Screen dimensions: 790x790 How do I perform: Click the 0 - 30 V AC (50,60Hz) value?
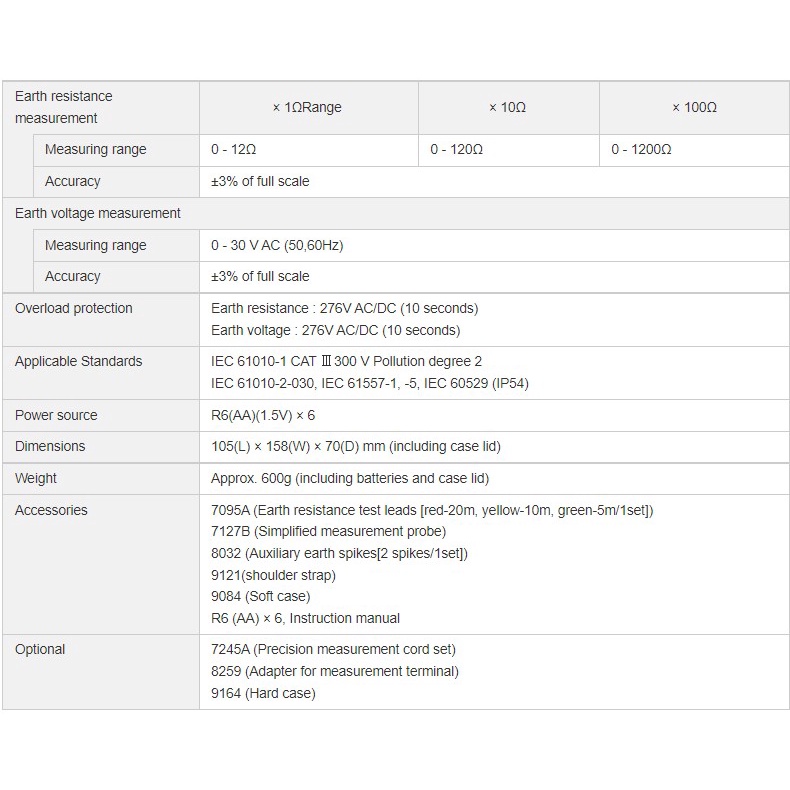tap(277, 245)
